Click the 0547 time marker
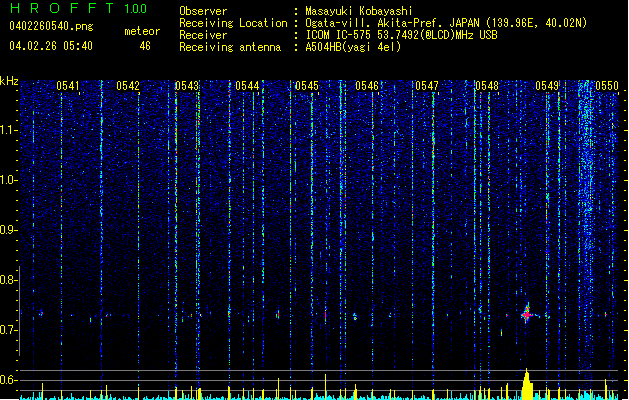 pyautogui.click(x=427, y=86)
